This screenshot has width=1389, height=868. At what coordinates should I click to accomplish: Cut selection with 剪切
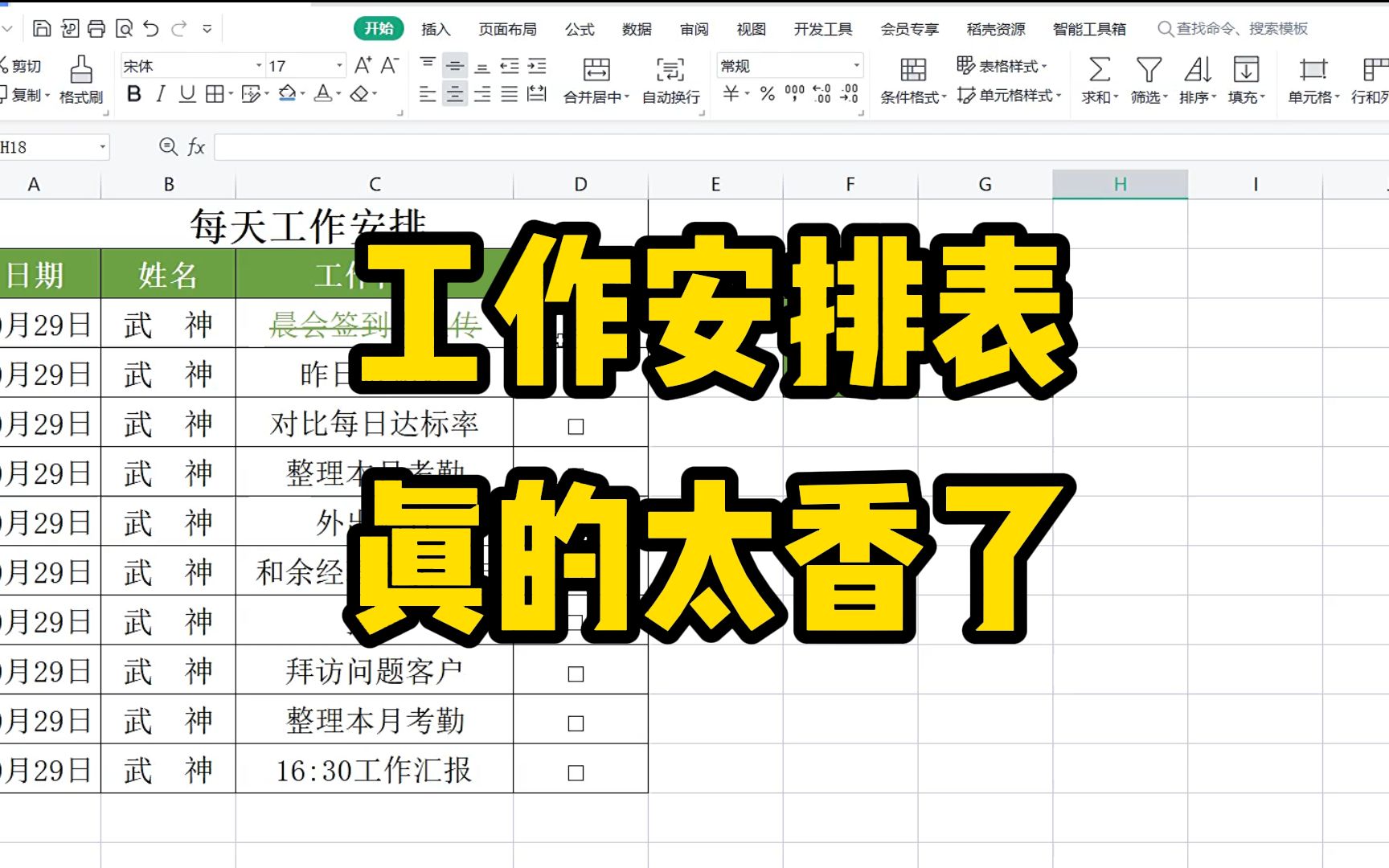click(21, 66)
